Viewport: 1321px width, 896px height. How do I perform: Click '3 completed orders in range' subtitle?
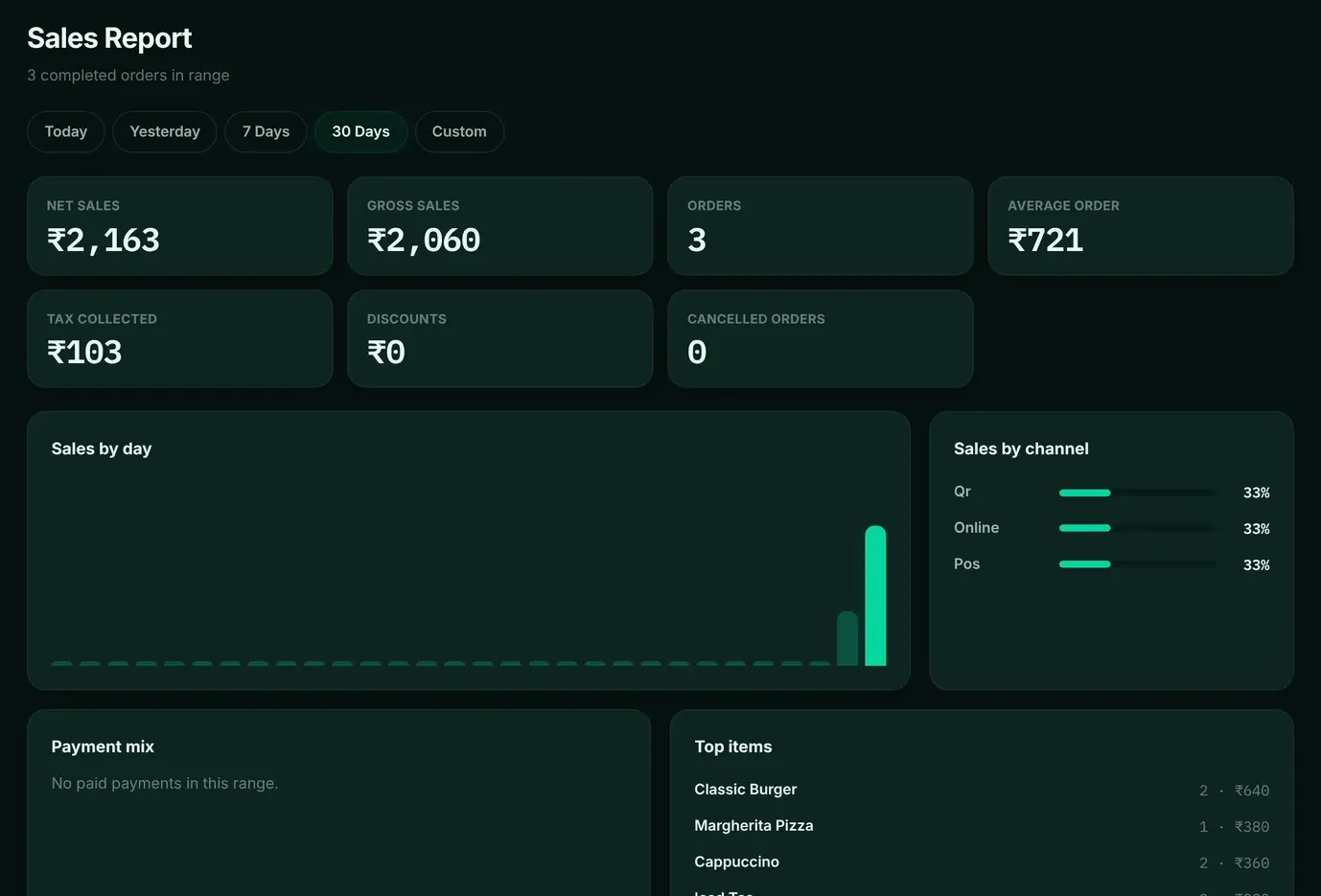[x=128, y=75]
